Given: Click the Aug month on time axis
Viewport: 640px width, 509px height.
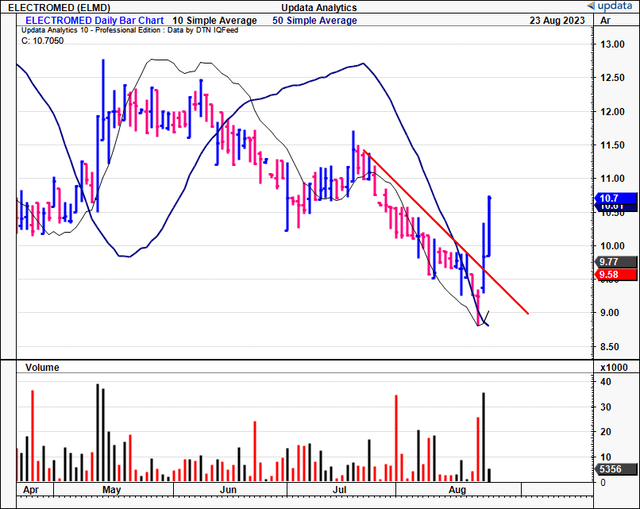Looking at the screenshot, I should click(457, 489).
